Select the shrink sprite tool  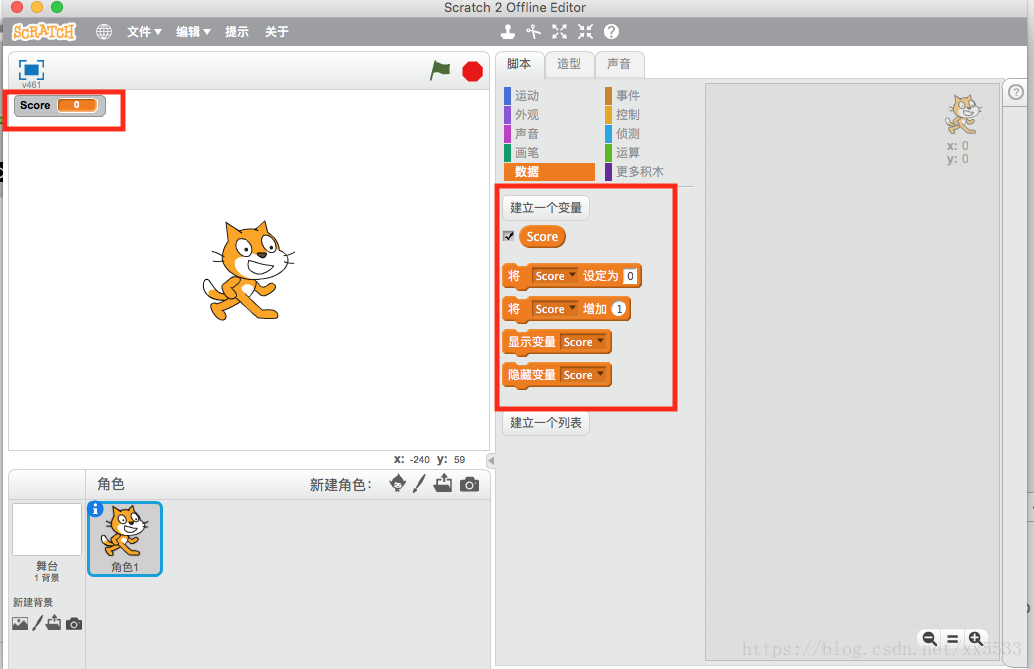pos(585,32)
